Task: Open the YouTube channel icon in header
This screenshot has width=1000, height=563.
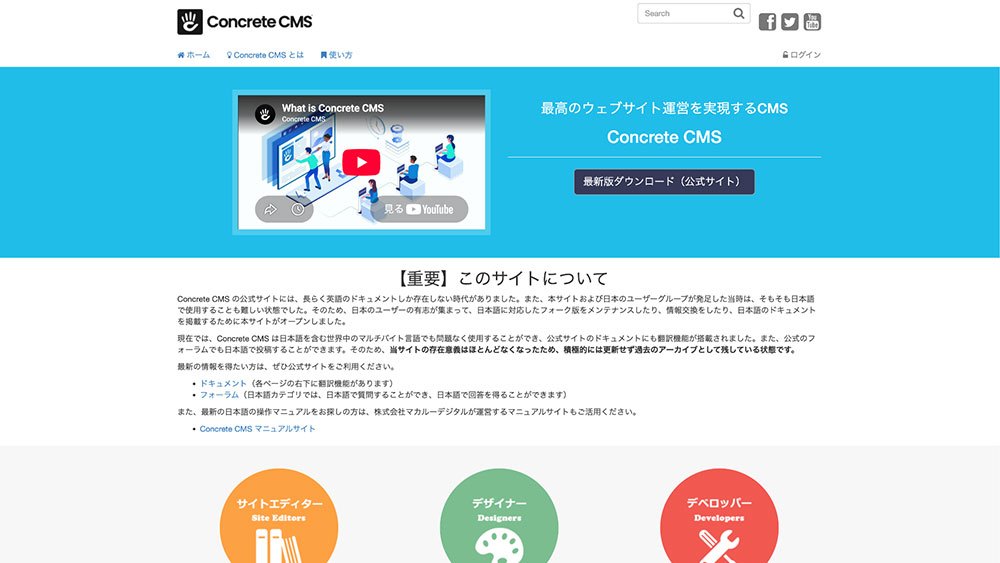Action: click(812, 22)
